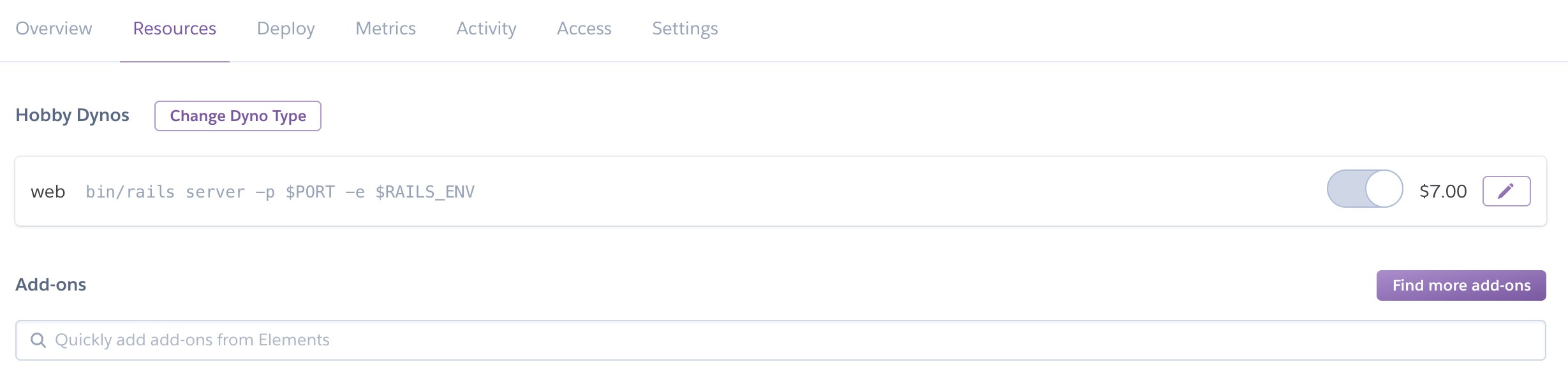Open the Settings tab
Image resolution: width=1568 pixels, height=367 pixels.
[x=684, y=29]
